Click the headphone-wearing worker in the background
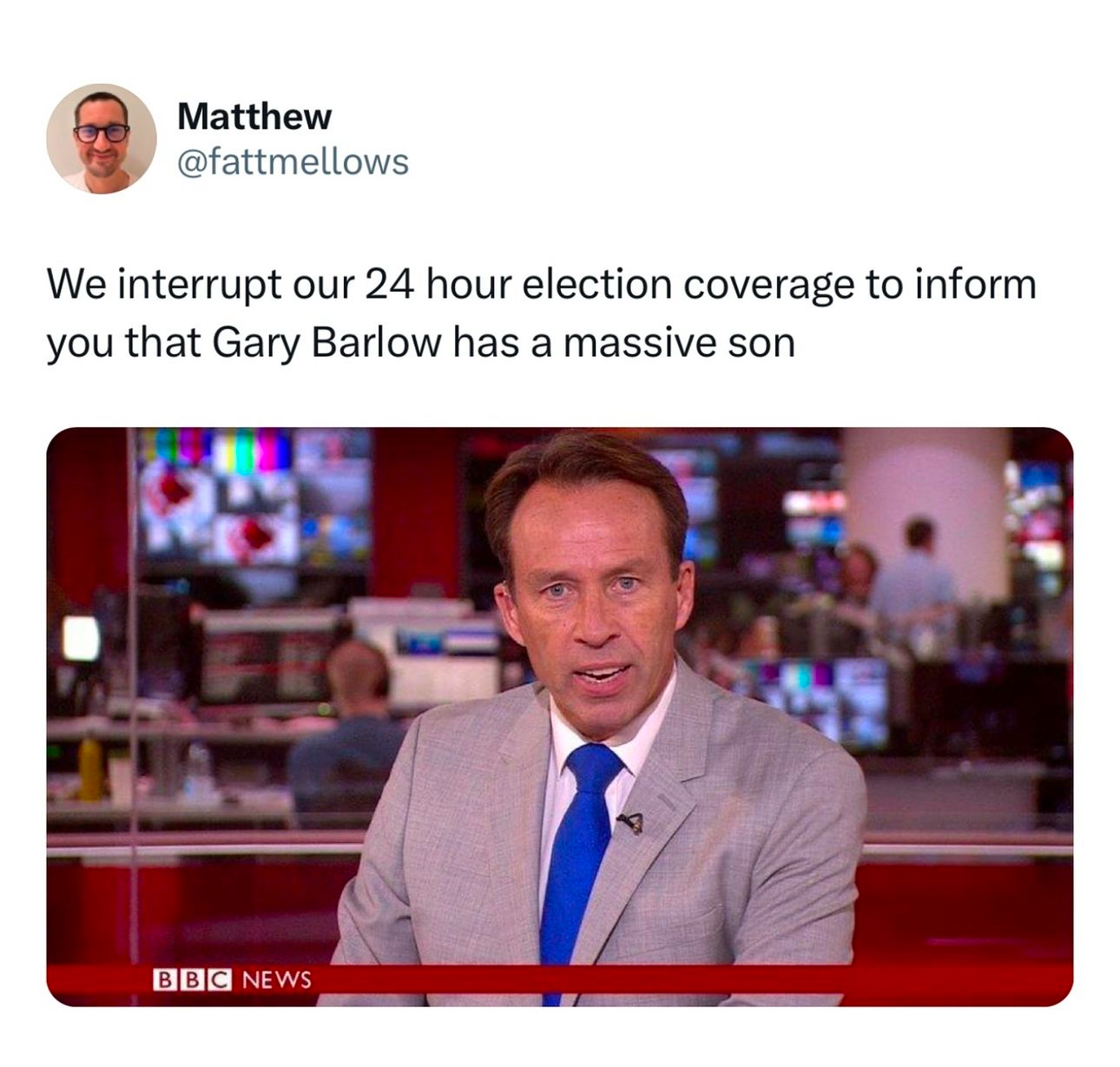The image size is (1120, 1067). tap(347, 734)
